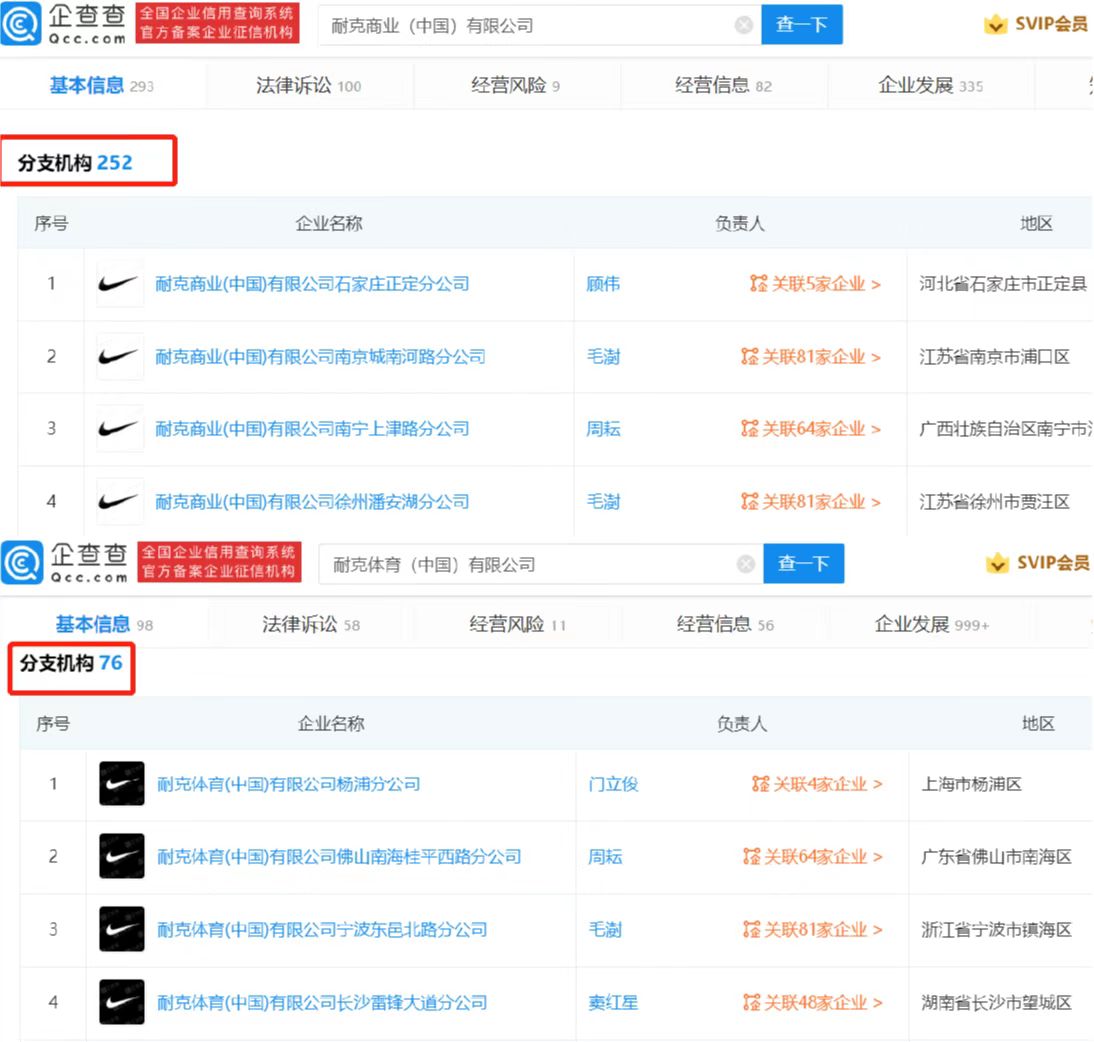
Task: Click the relation icon next to 关联4家企业
Action: pyautogui.click(x=760, y=784)
